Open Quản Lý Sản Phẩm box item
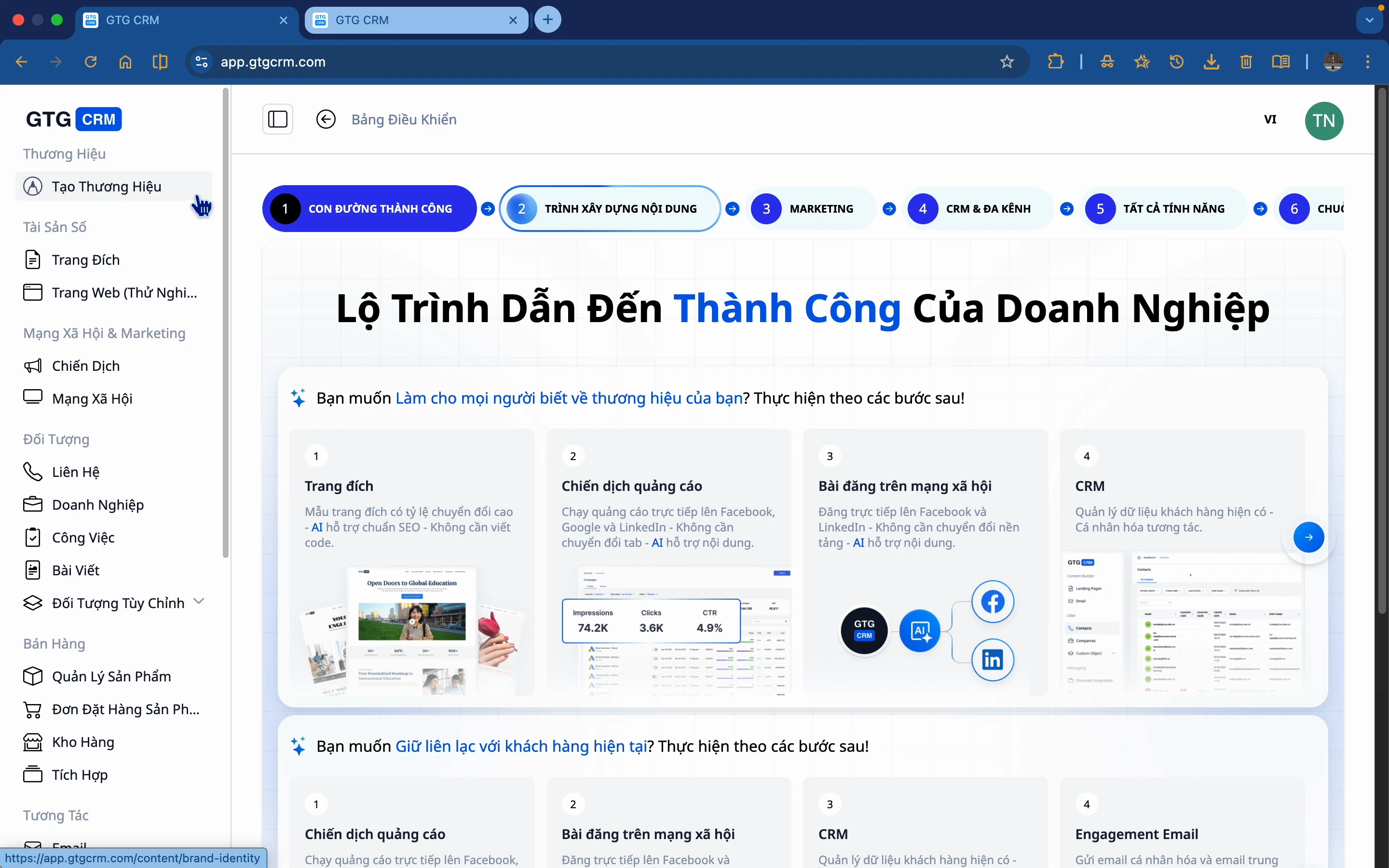 (x=111, y=676)
